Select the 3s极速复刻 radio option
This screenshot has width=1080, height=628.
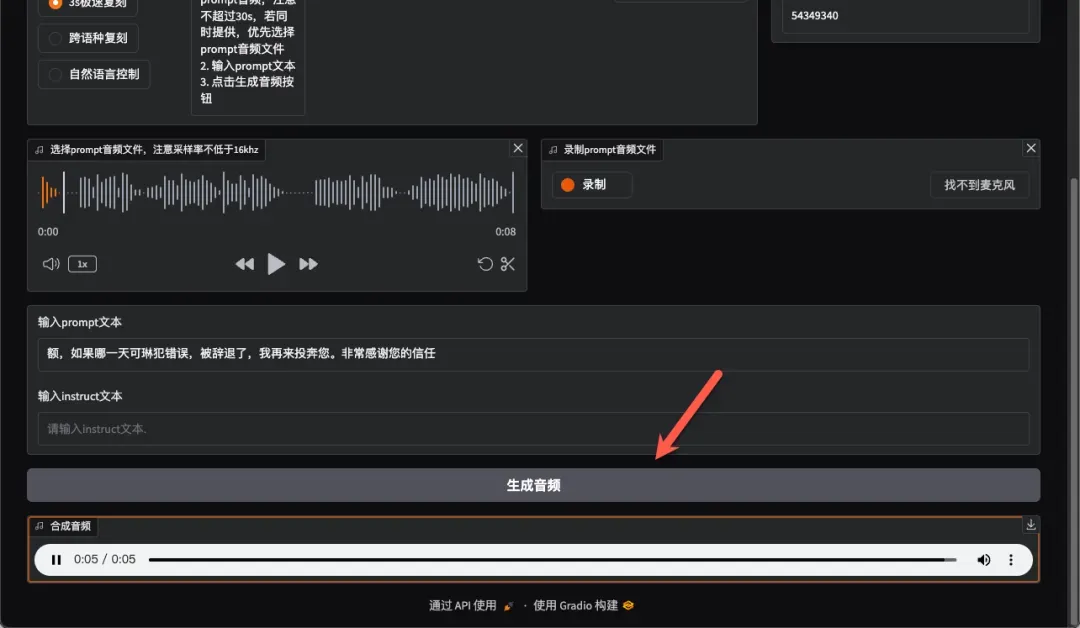(x=56, y=3)
